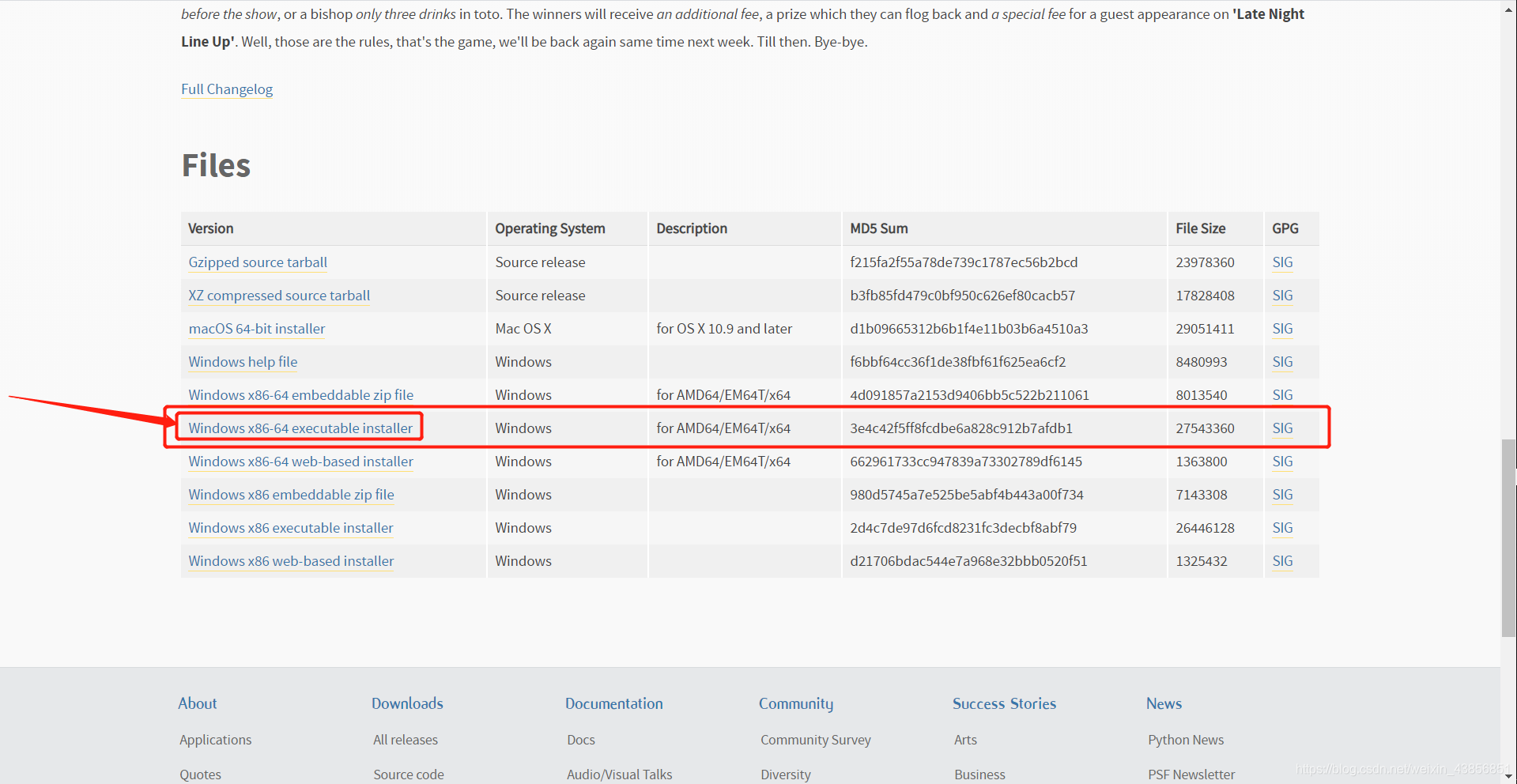Open SIG for Gzipped source tarball
1517x784 pixels.
(1282, 262)
